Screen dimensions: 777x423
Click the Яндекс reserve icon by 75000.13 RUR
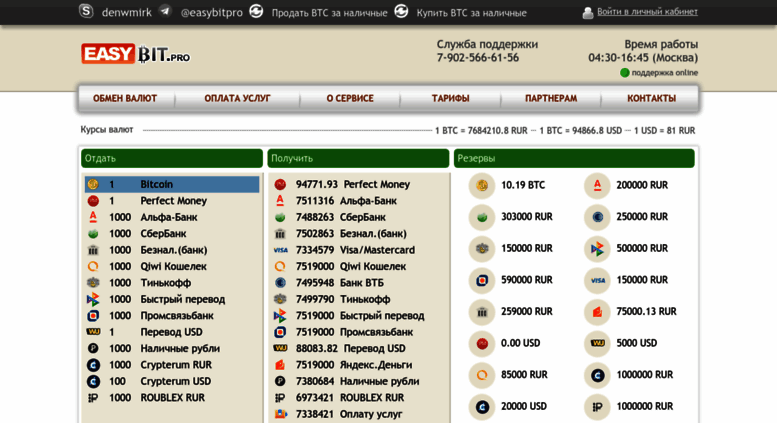(597, 312)
